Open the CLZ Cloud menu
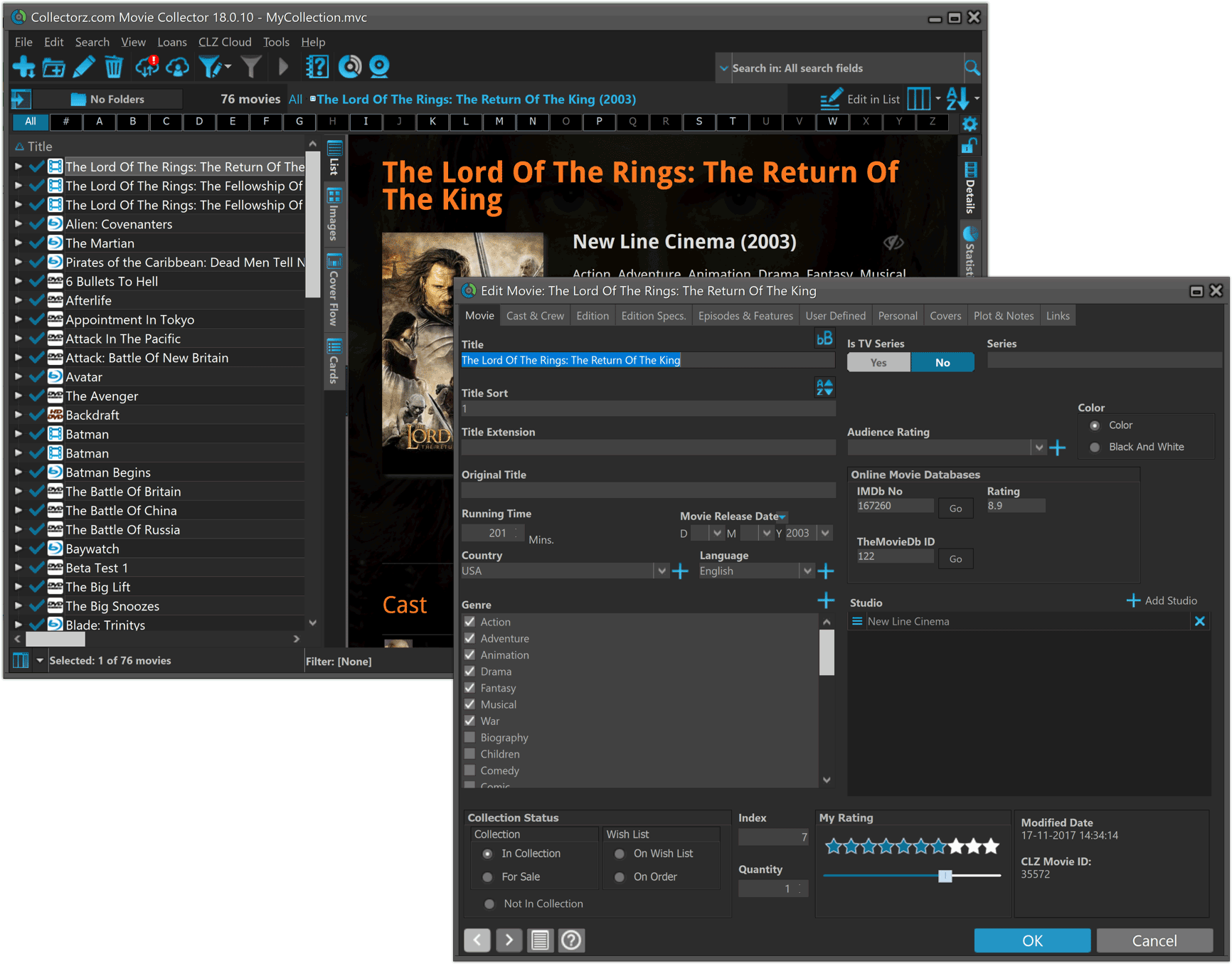The image size is (1232, 964). 225,42
